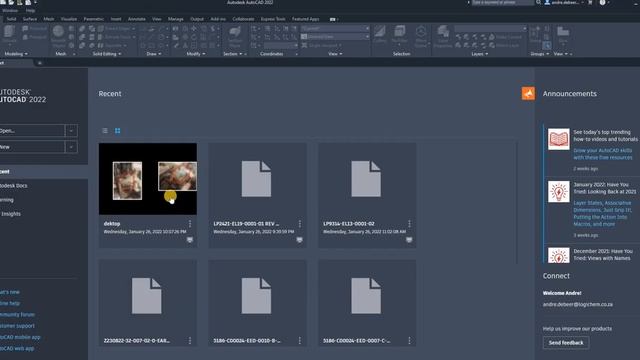Open the Help menu
The height and width of the screenshot is (360, 640).
[30, 11]
